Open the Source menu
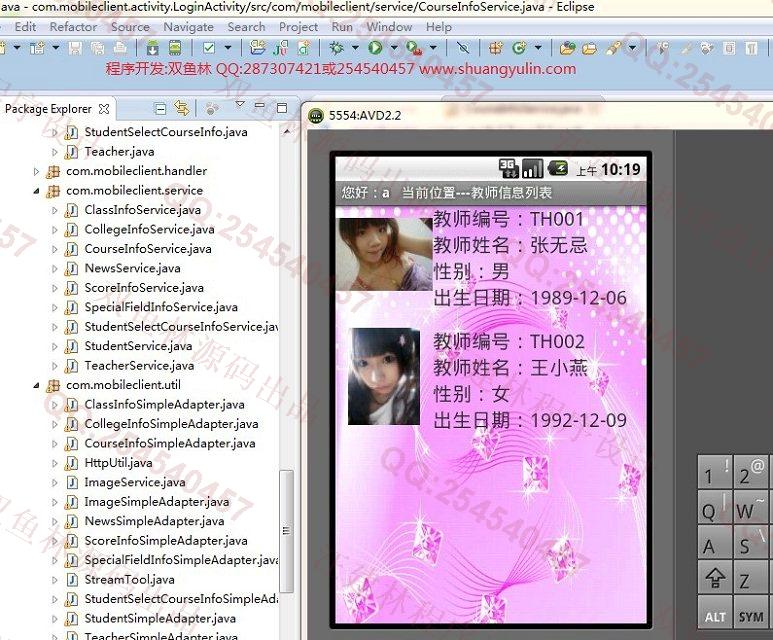Viewport: 773px width, 640px height. pyautogui.click(x=130, y=27)
